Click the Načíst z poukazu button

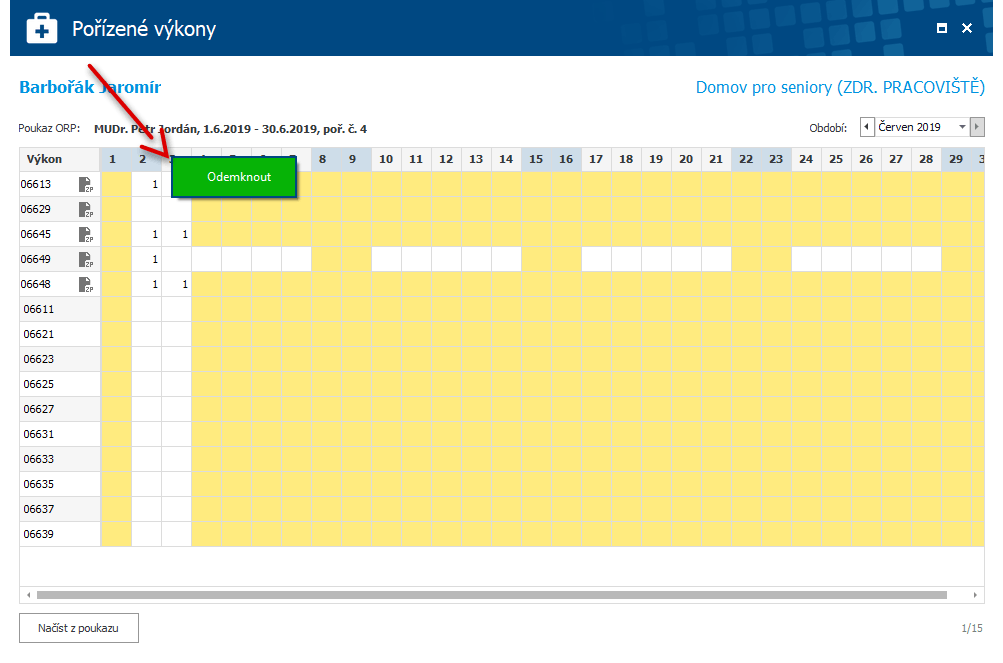(x=79, y=628)
